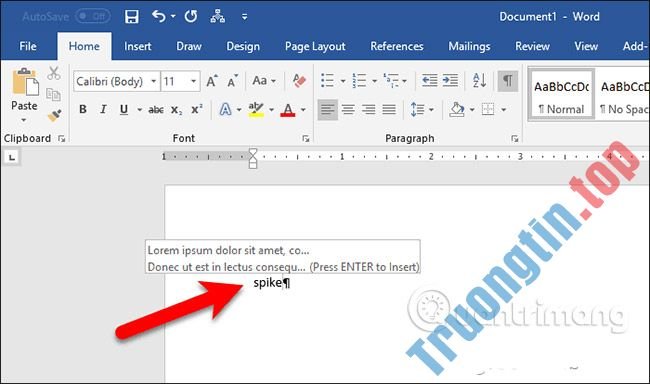Toggle superscript formatting
The height and width of the screenshot is (384, 650).
196,109
